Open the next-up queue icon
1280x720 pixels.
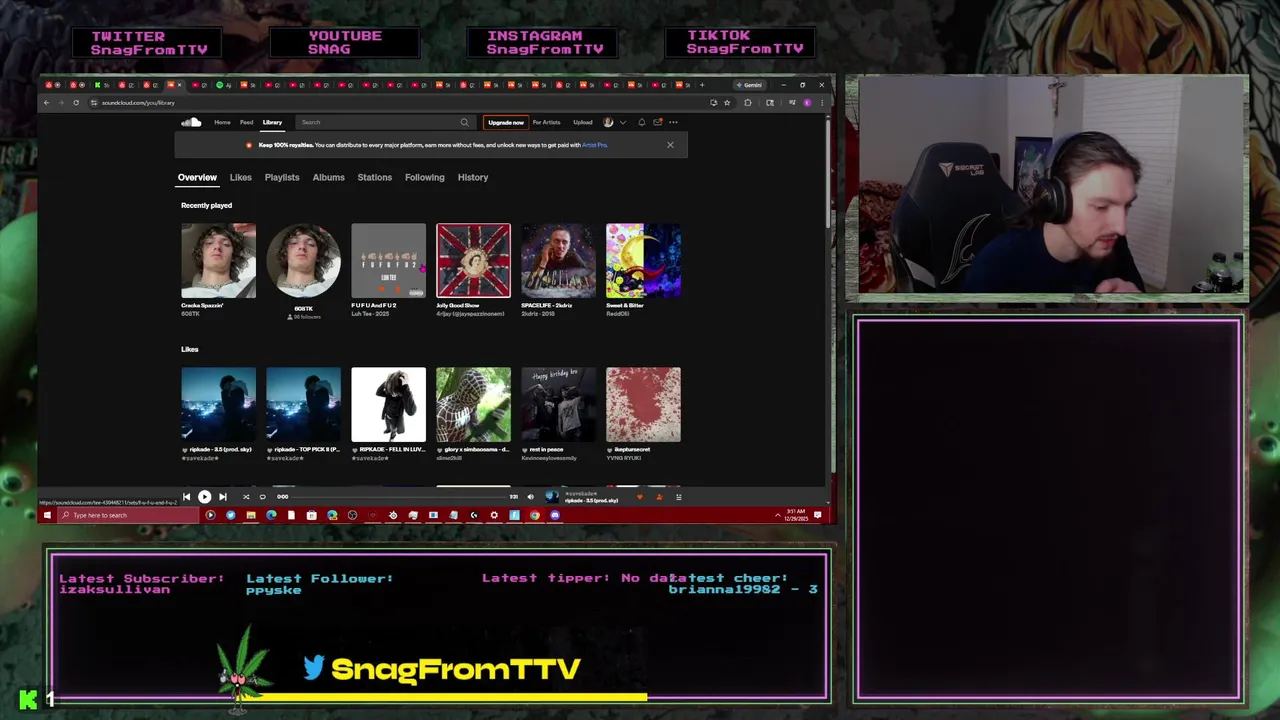click(678, 496)
